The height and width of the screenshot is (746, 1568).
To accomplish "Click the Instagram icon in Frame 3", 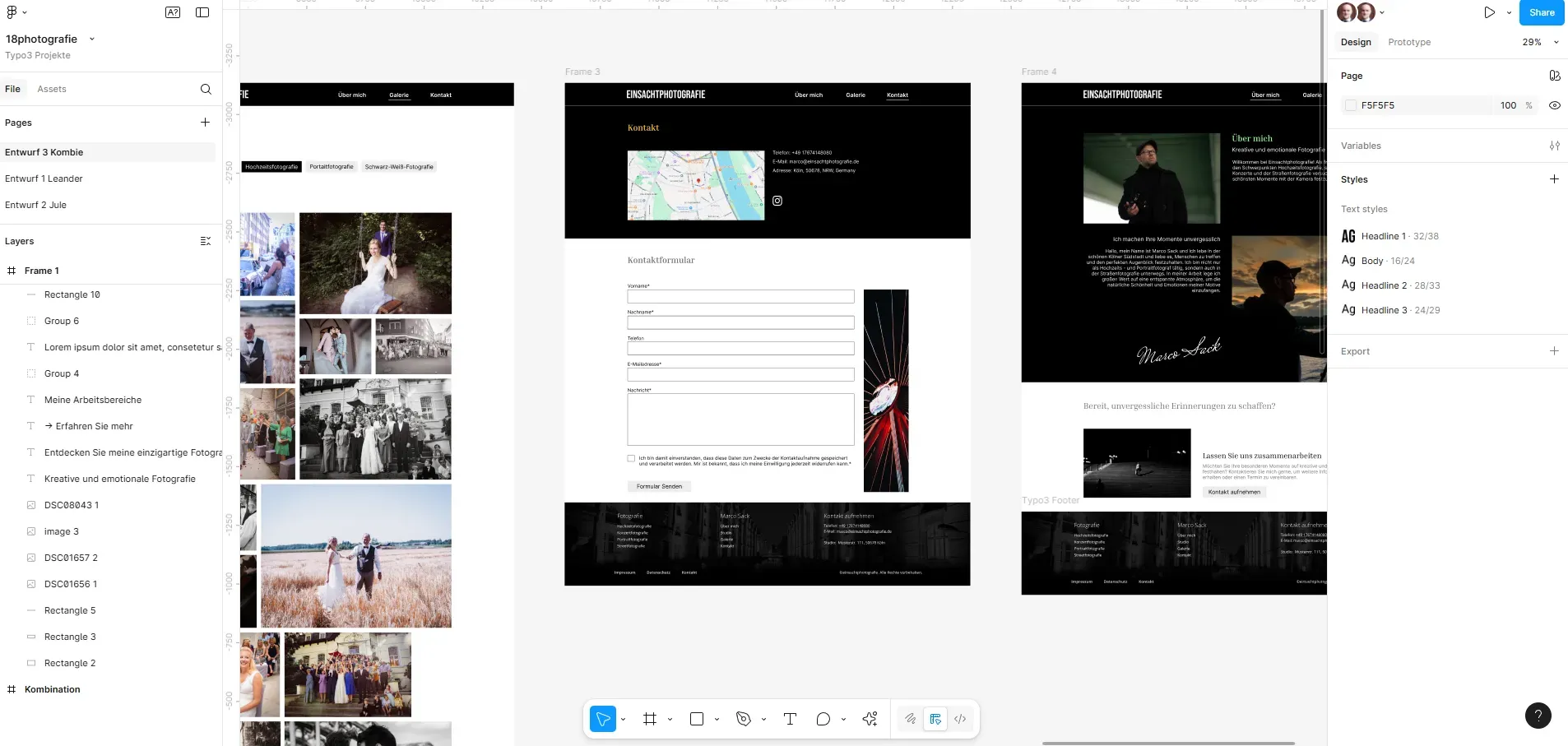I will (777, 201).
